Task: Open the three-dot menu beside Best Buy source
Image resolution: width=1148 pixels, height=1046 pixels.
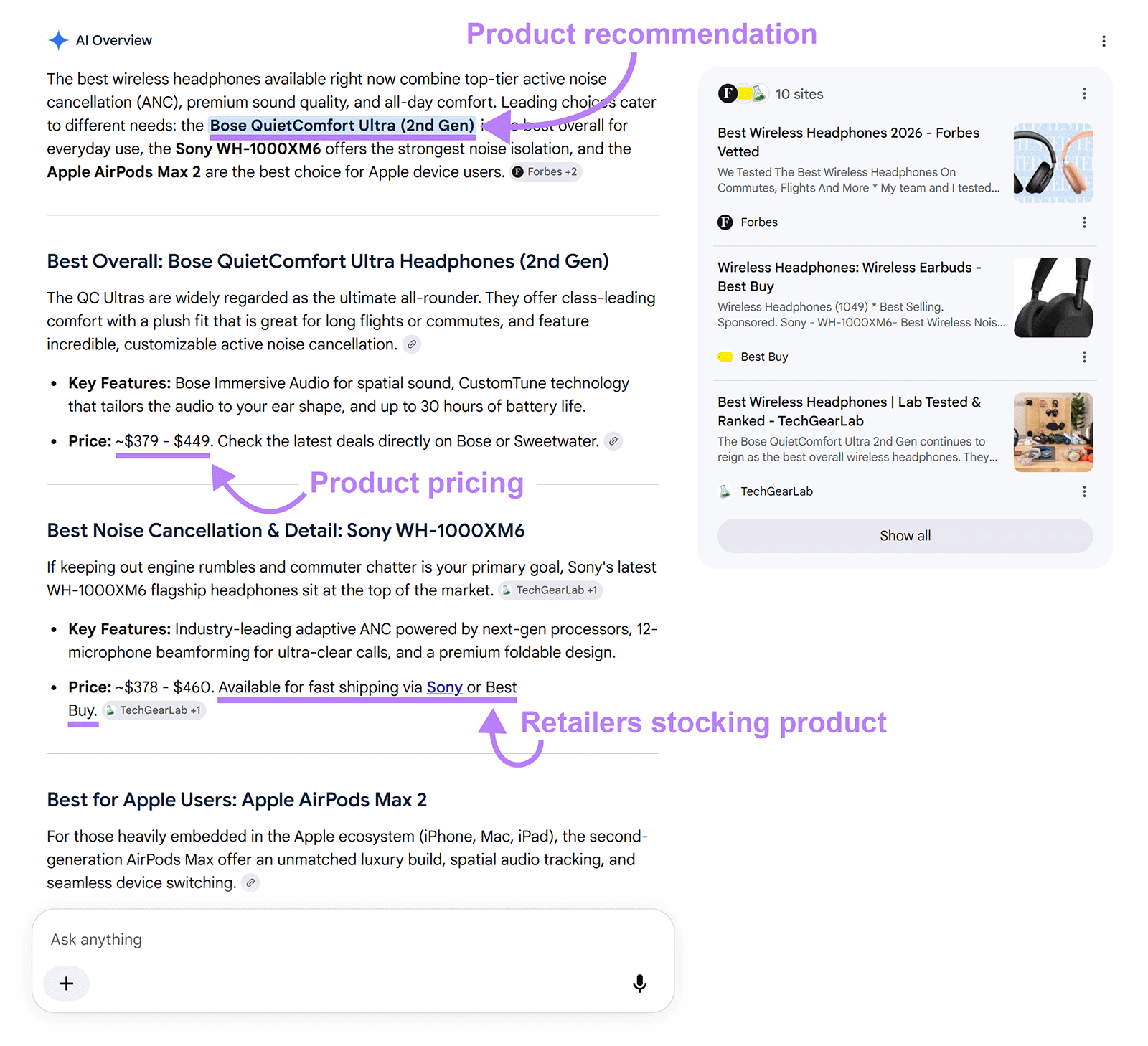Action: (1084, 357)
